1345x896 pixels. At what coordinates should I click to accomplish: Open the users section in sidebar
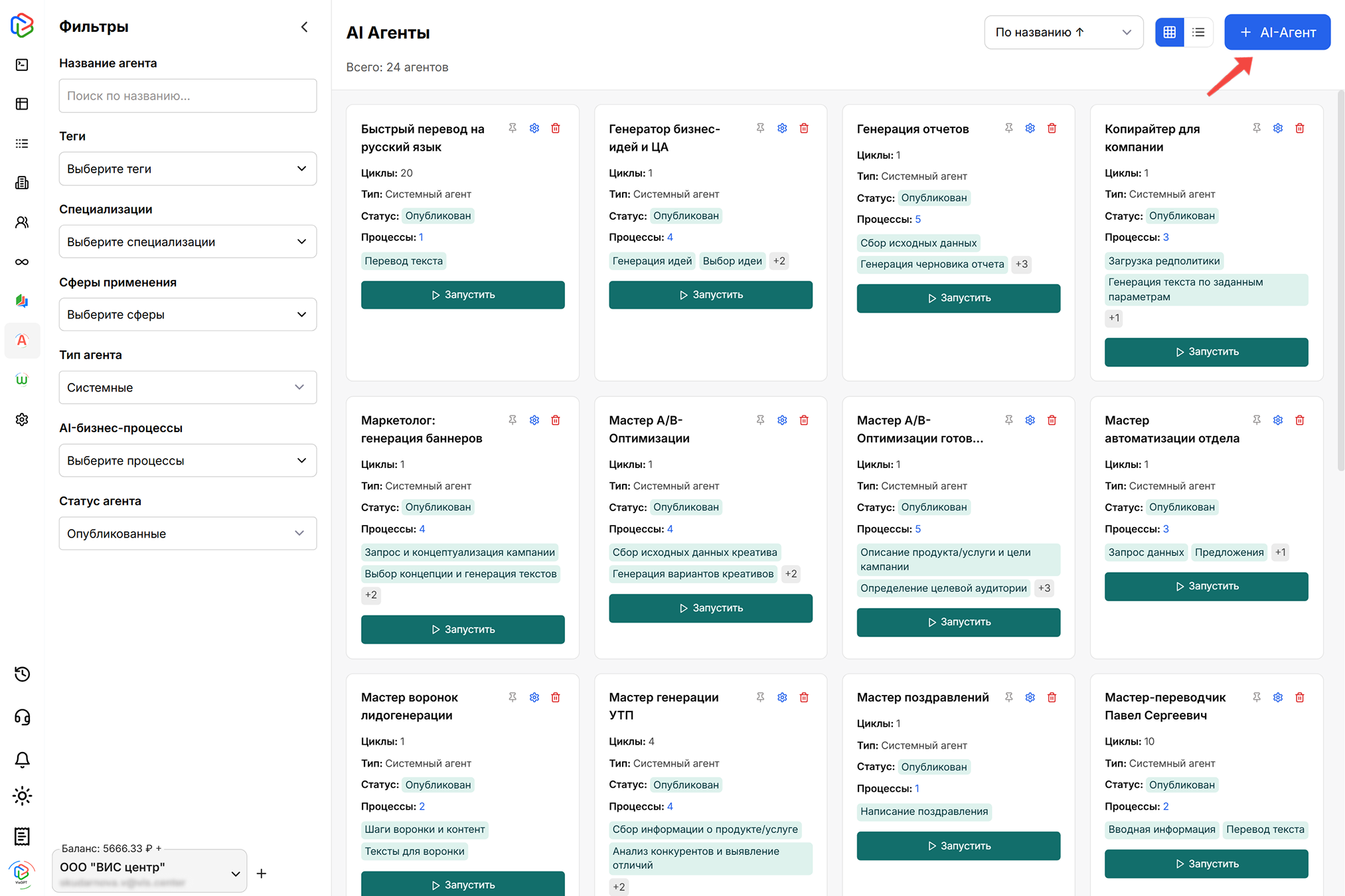(x=22, y=222)
